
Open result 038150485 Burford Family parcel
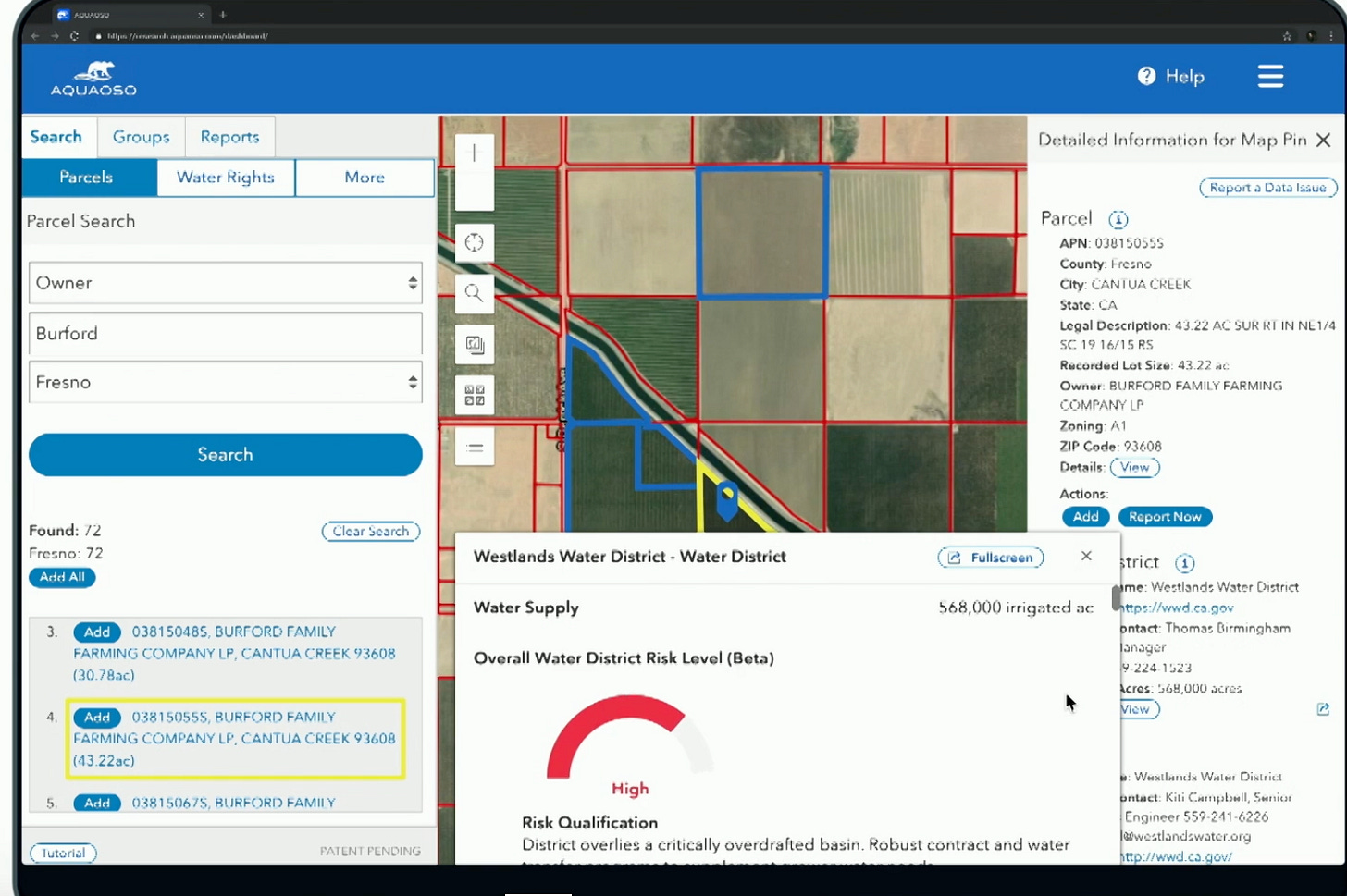click(235, 654)
